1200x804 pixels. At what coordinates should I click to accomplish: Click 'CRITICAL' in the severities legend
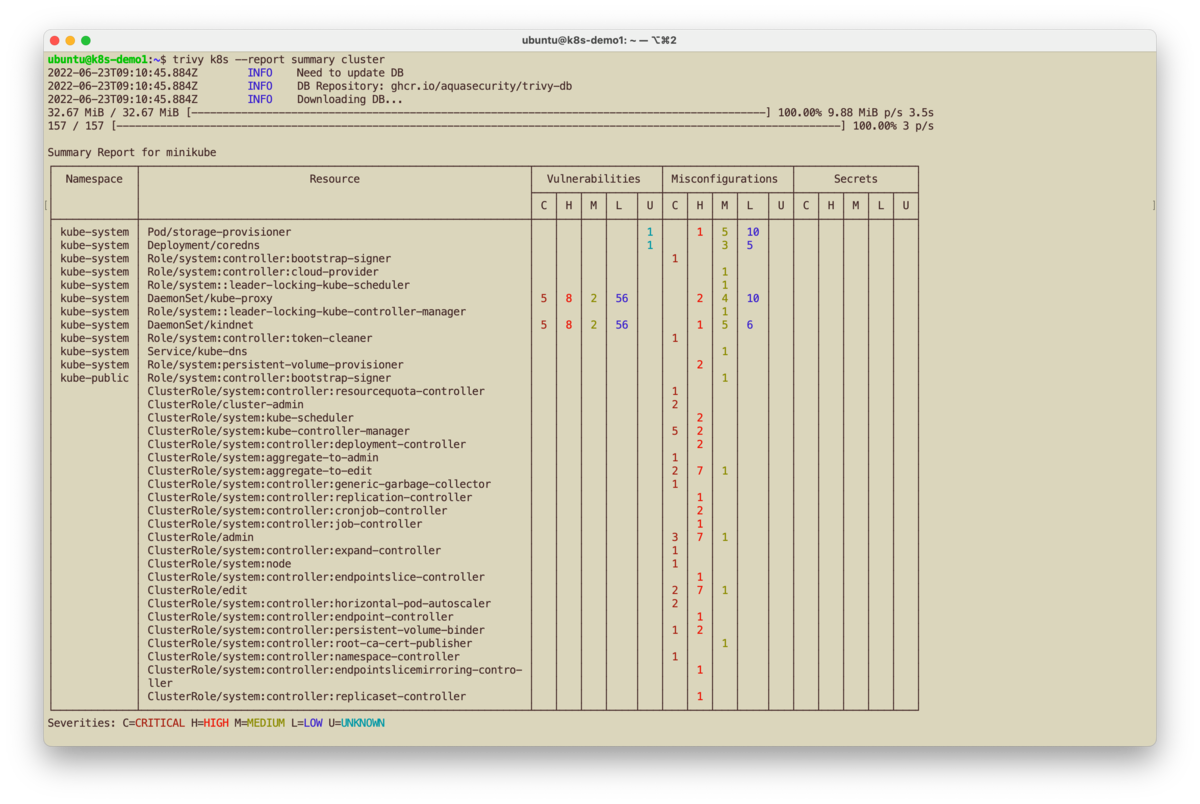(160, 722)
